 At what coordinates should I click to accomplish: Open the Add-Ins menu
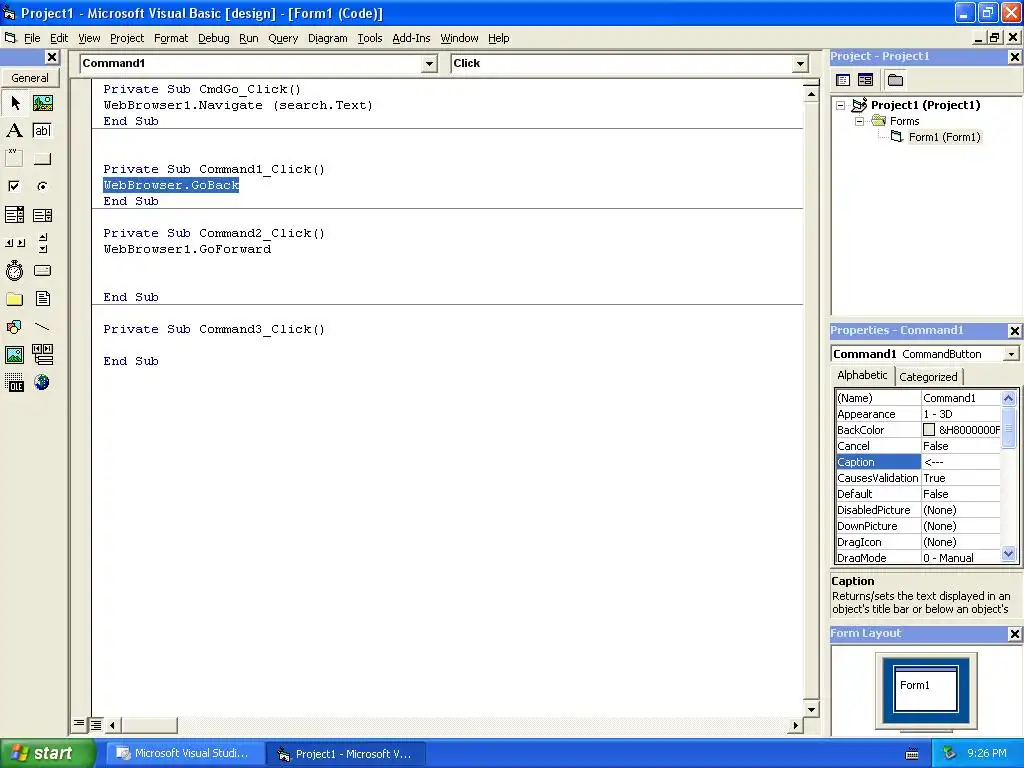411,38
